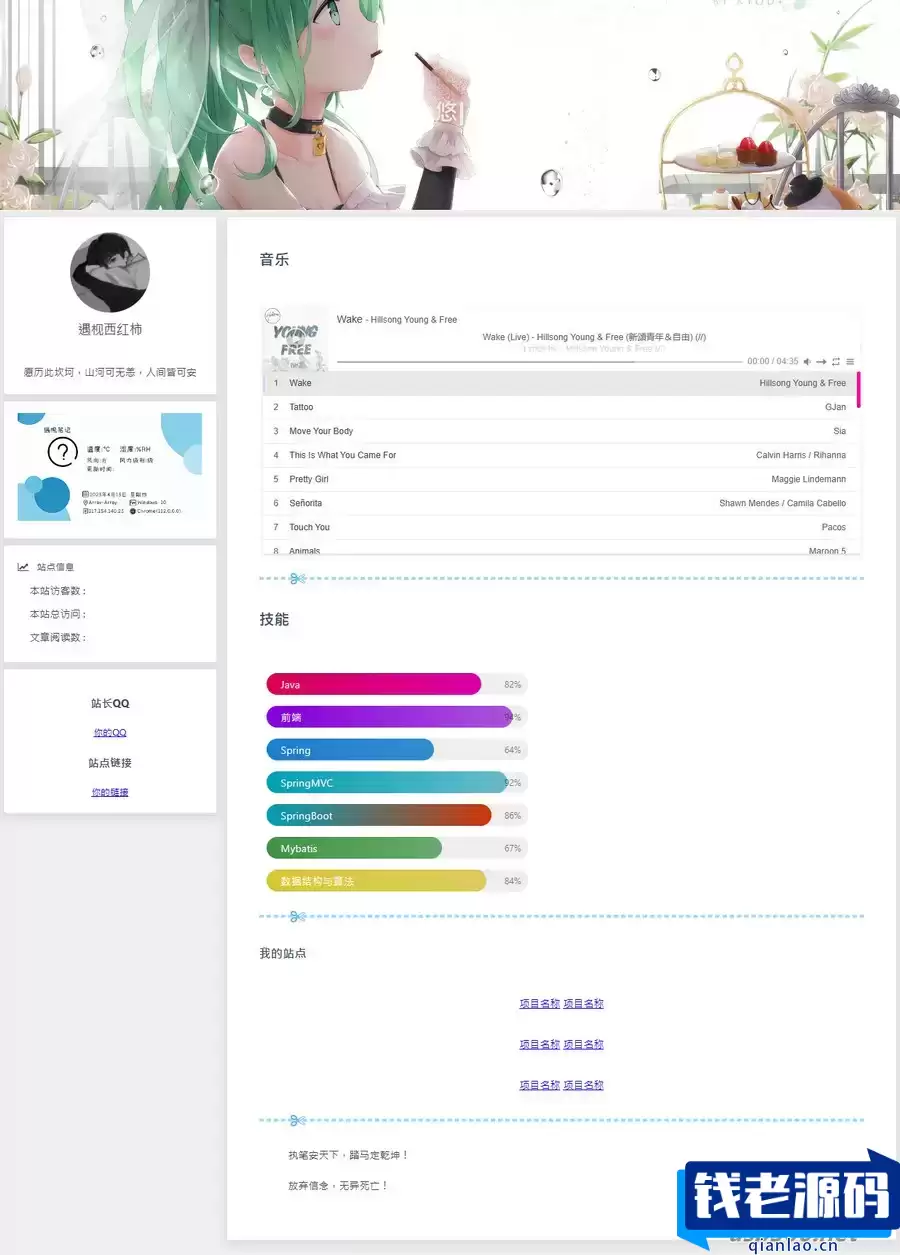Click the signature 歷历此坎坷，山河可无恙
This screenshot has height=1255, width=900.
click(x=110, y=372)
